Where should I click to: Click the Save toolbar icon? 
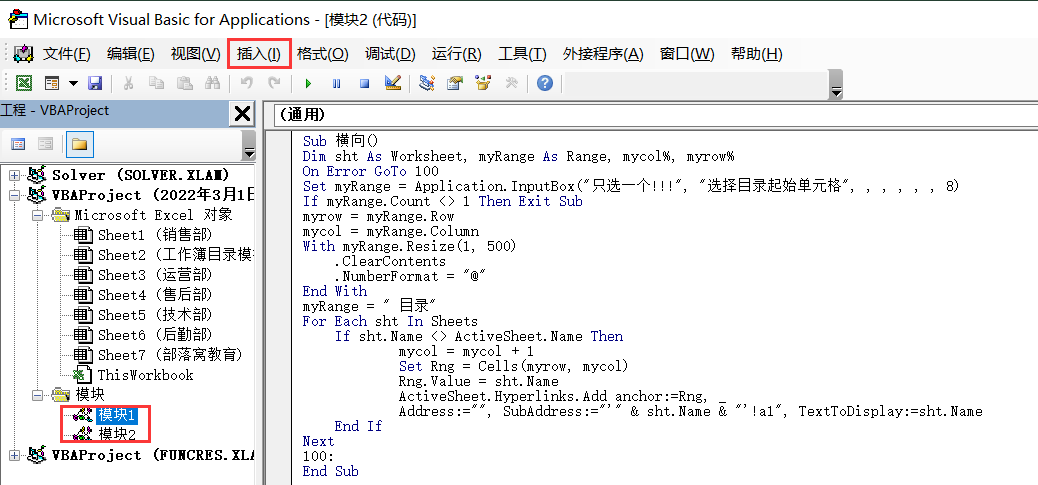95,83
